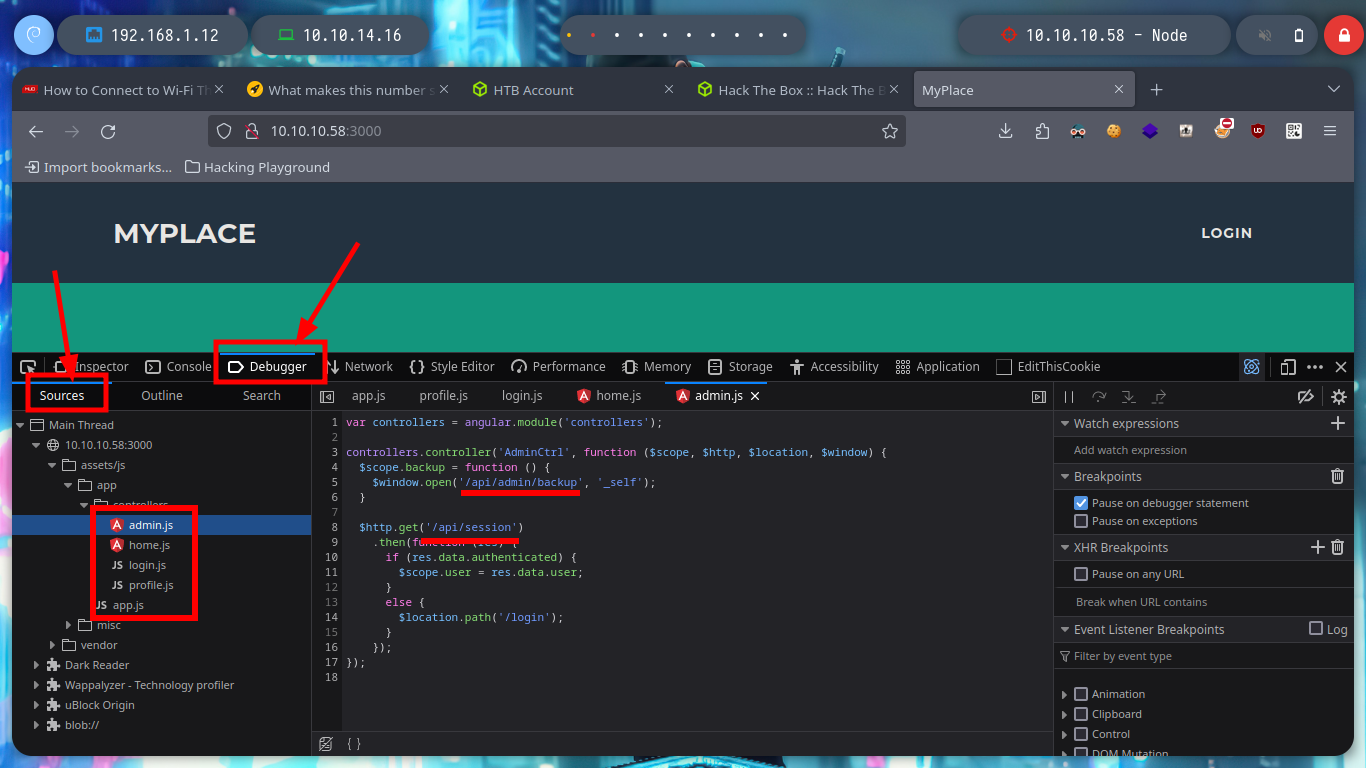Open the Storage devtools tab
This screenshot has height=768, width=1366.
740,367
